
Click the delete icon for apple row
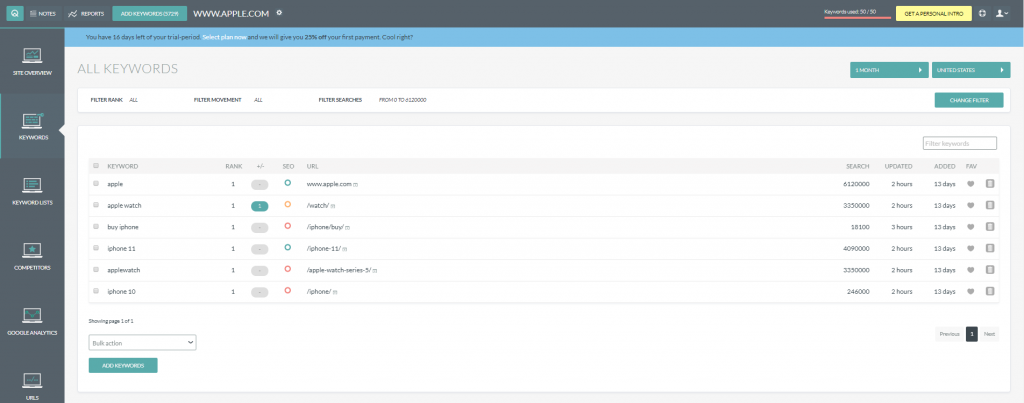[989, 184]
